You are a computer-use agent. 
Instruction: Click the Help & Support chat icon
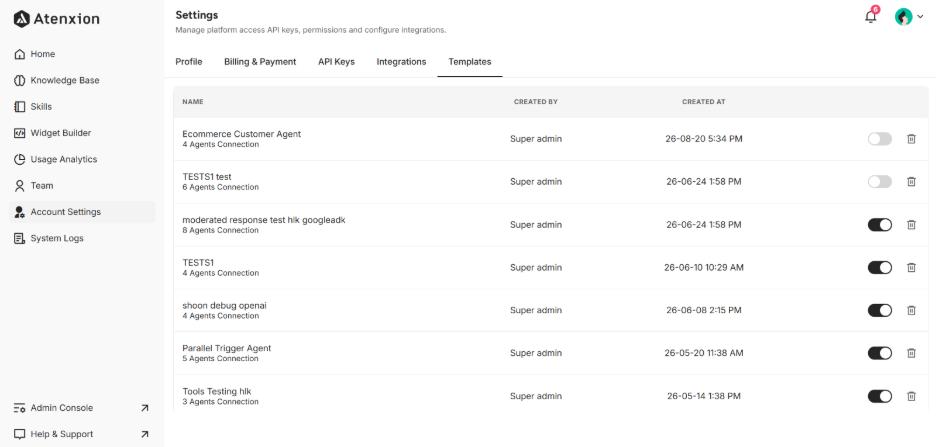click(19, 434)
